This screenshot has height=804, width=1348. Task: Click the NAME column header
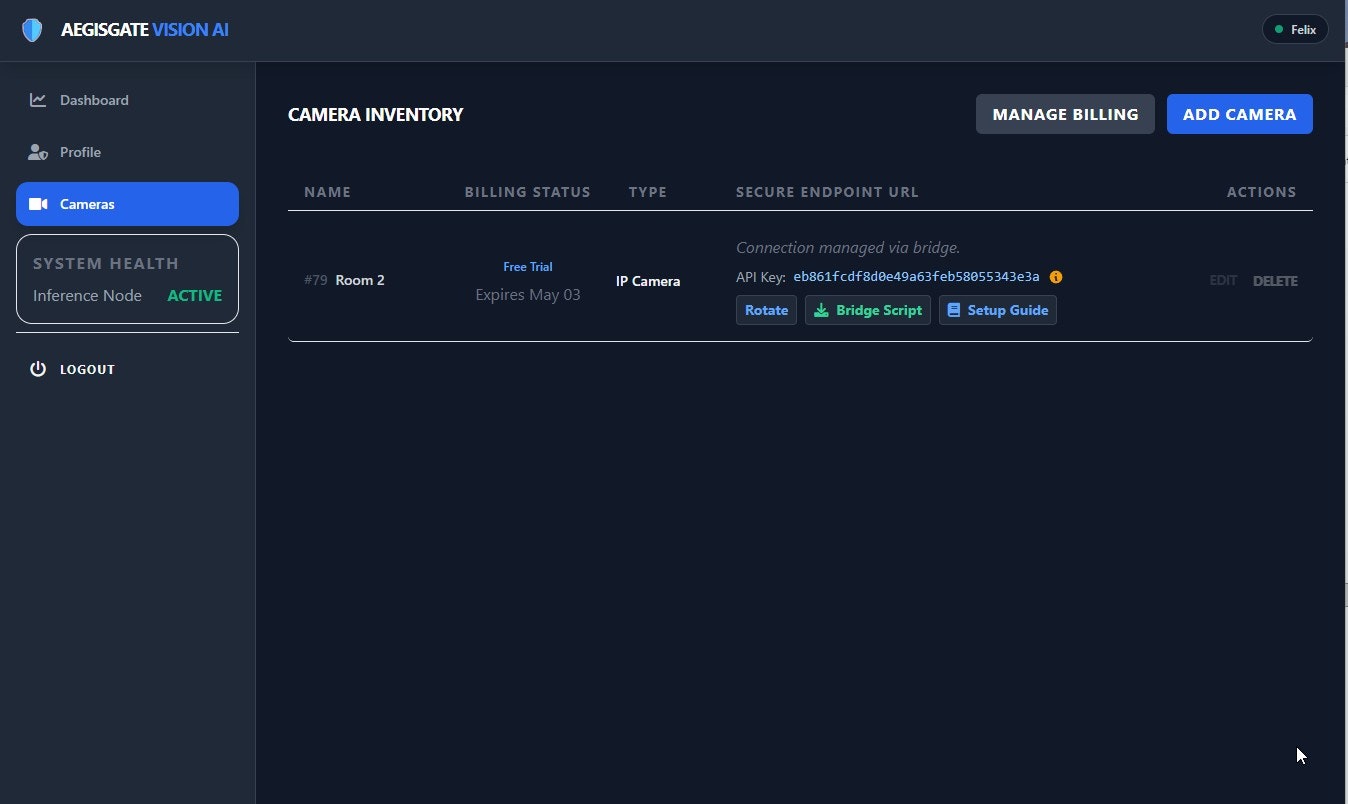(328, 192)
